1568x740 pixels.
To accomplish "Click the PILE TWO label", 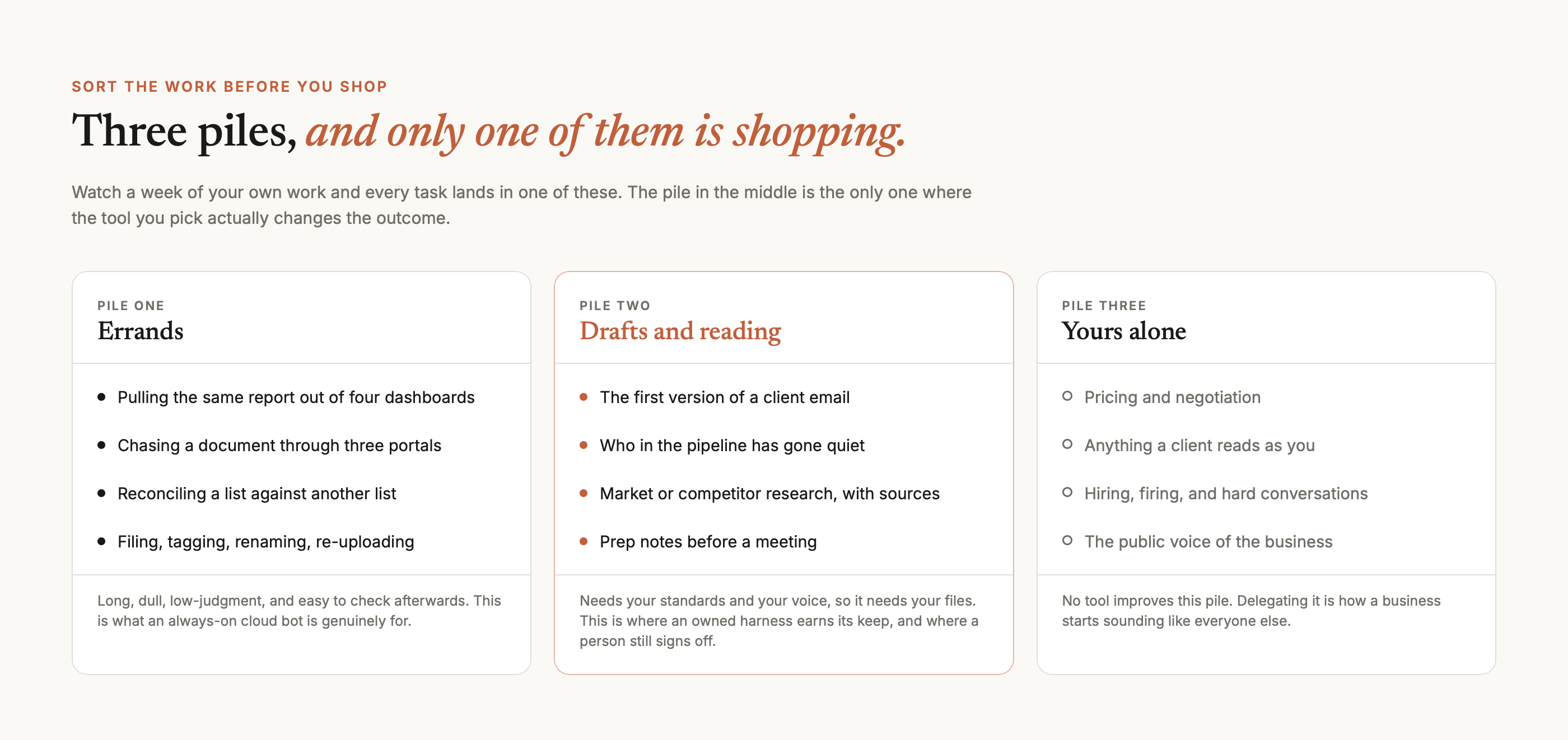I will (615, 306).
